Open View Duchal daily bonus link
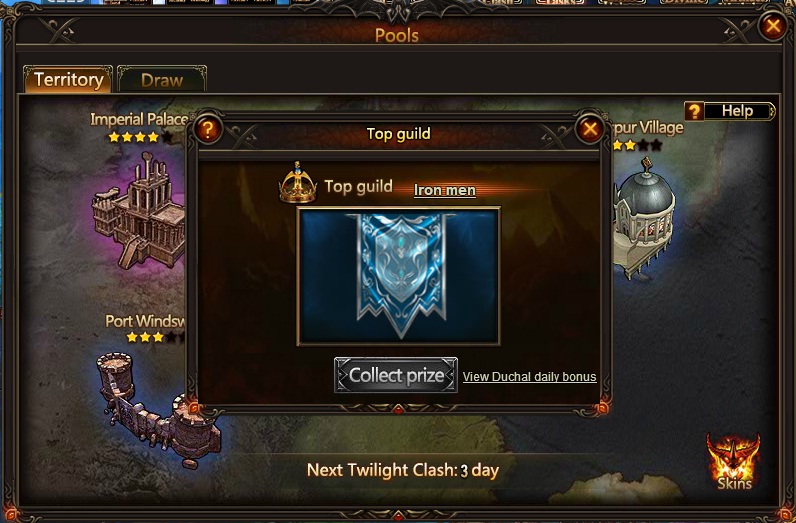This screenshot has height=523, width=796. 529,377
